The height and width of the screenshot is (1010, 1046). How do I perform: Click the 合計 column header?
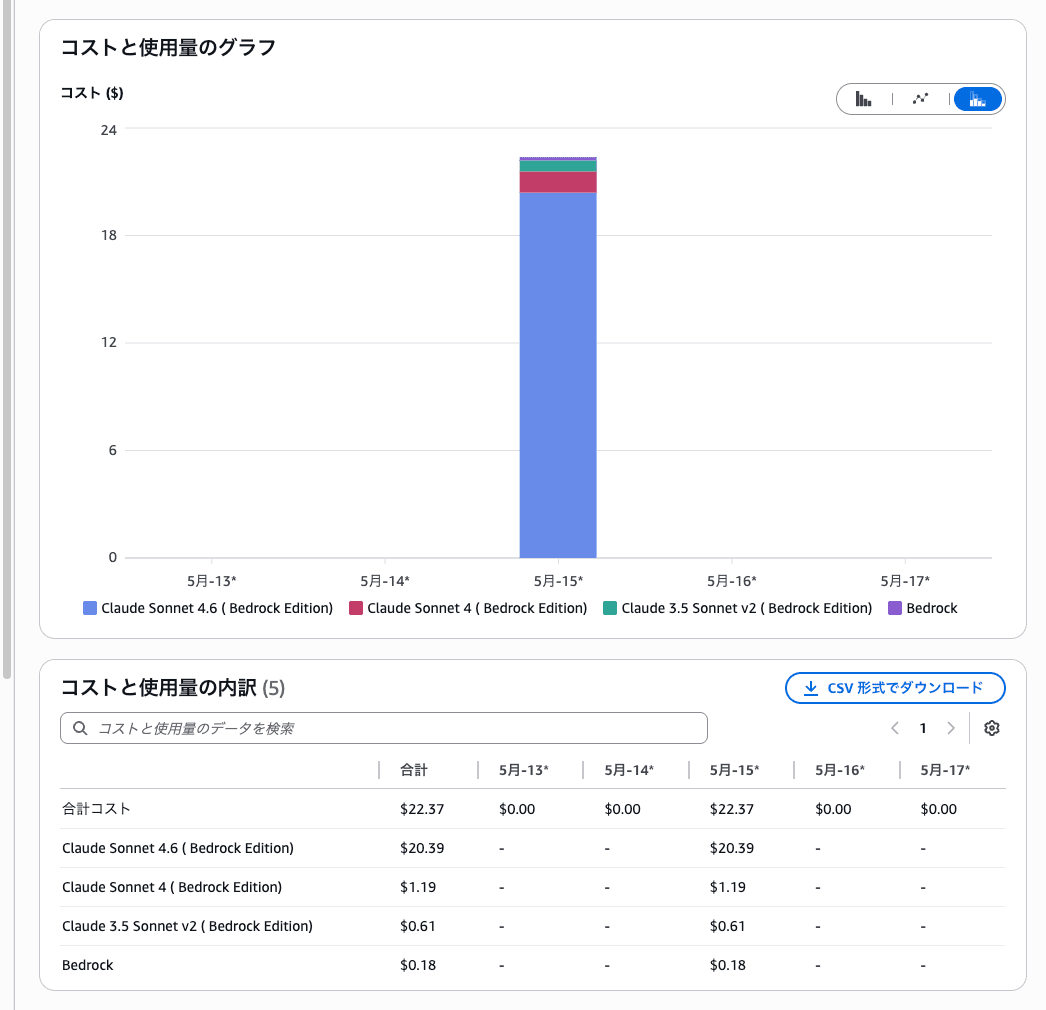click(414, 770)
